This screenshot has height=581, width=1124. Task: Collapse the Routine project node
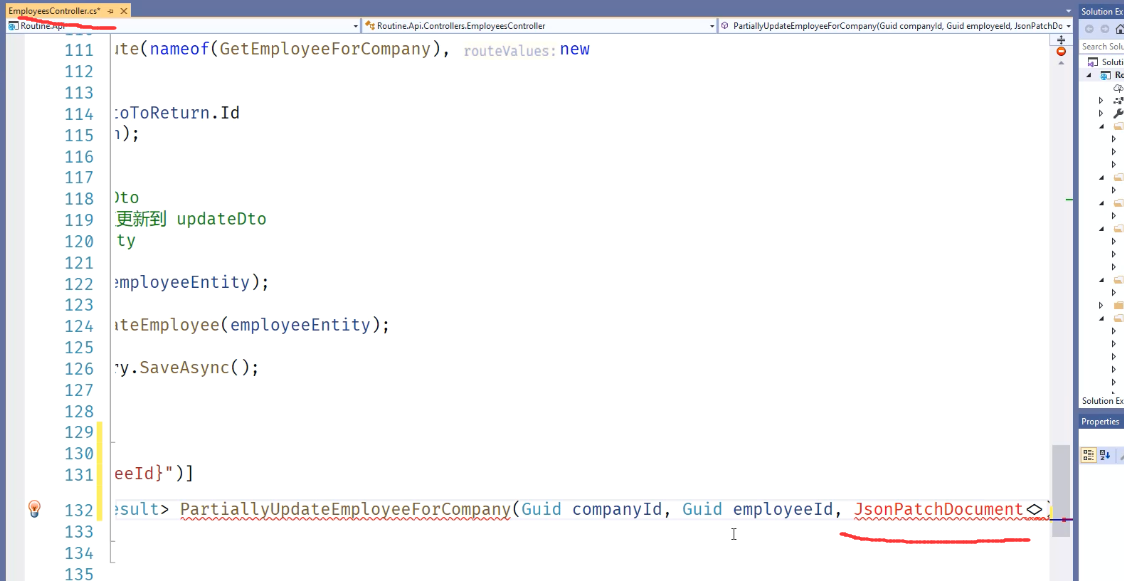(1090, 75)
